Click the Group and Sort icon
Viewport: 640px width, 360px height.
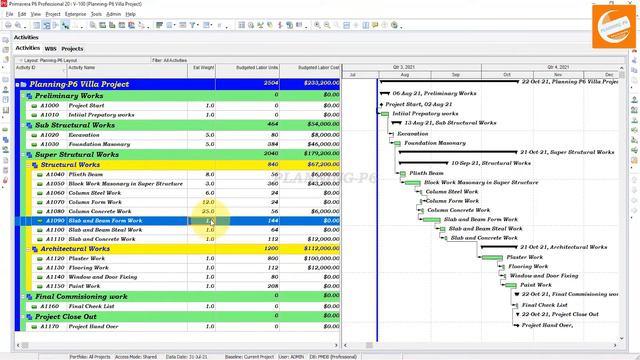[207, 25]
